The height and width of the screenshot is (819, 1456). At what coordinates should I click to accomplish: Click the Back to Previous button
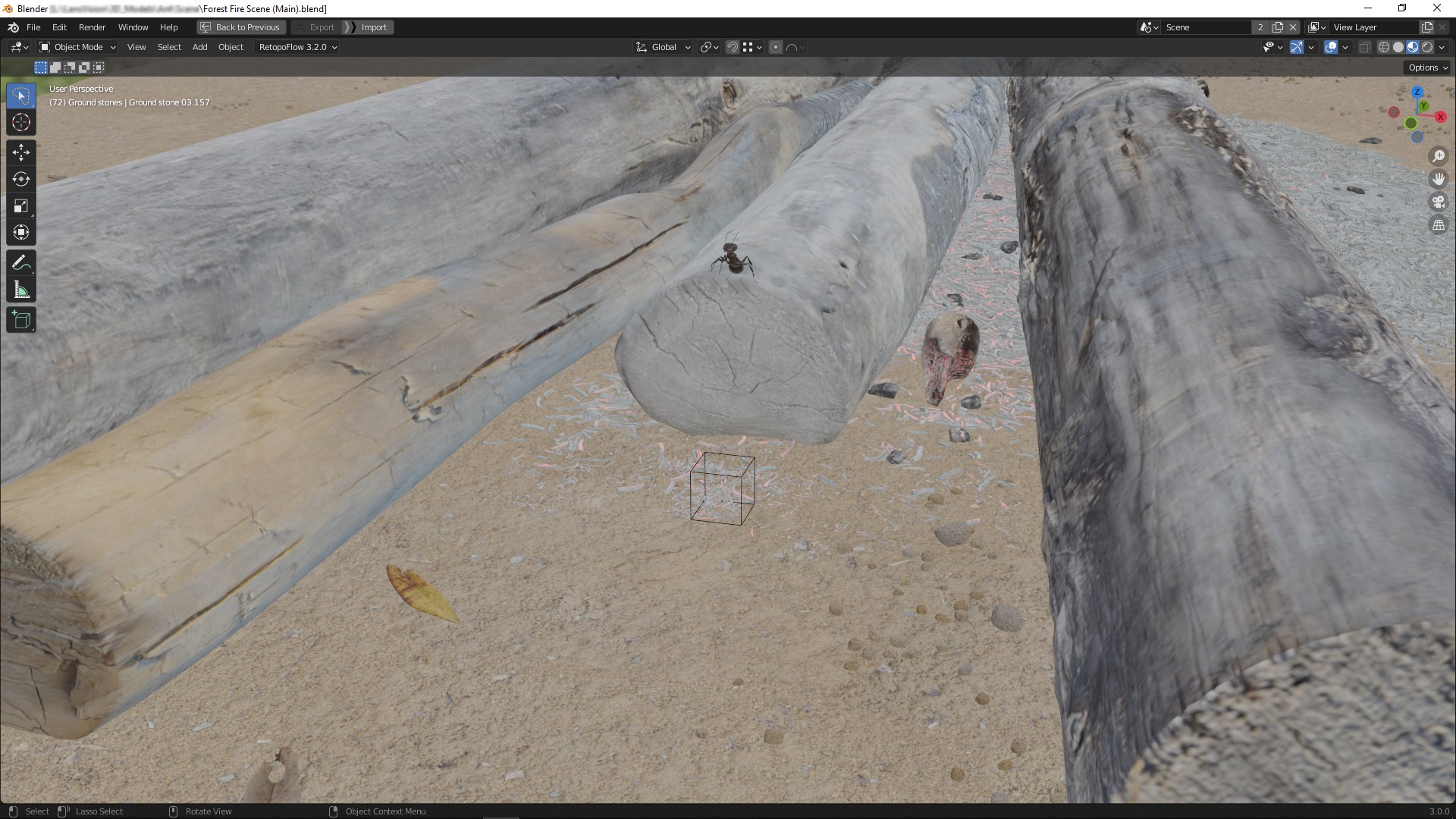point(241,27)
